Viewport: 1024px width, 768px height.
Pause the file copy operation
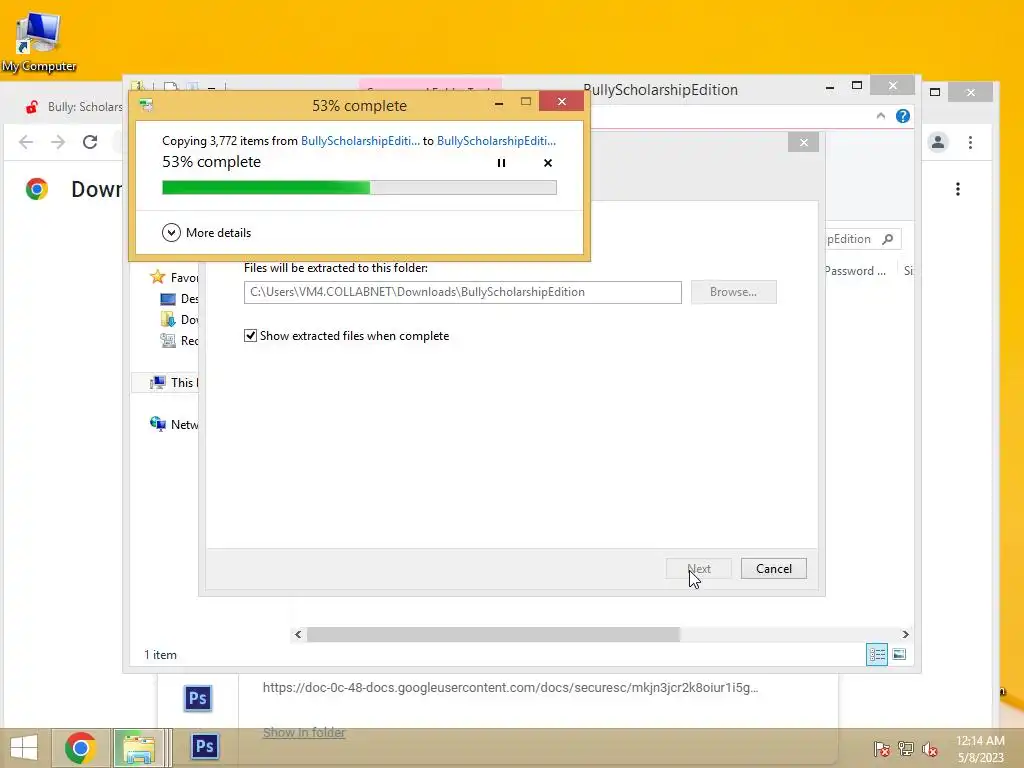[501, 163]
